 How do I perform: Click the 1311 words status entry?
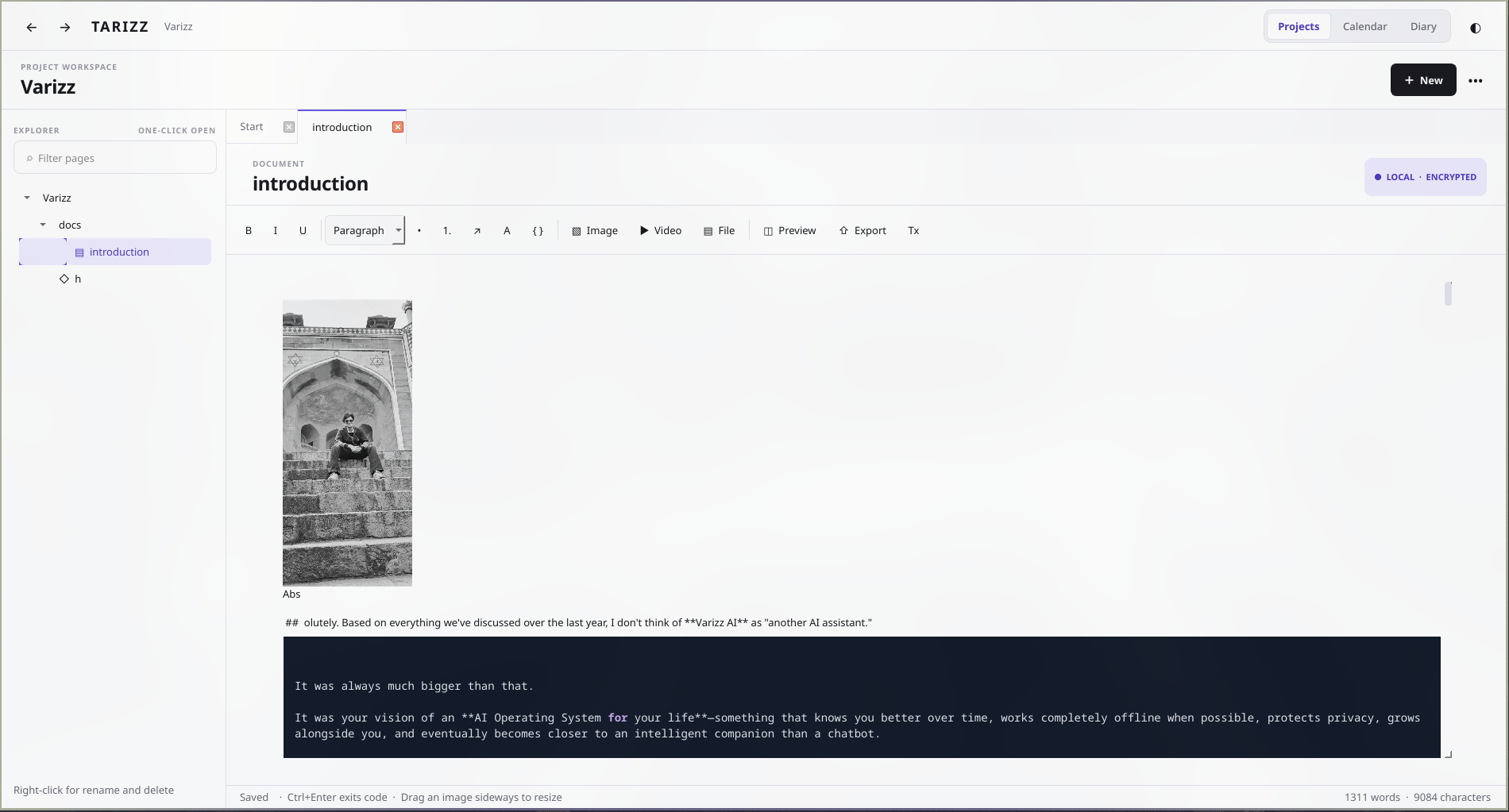point(1372,797)
